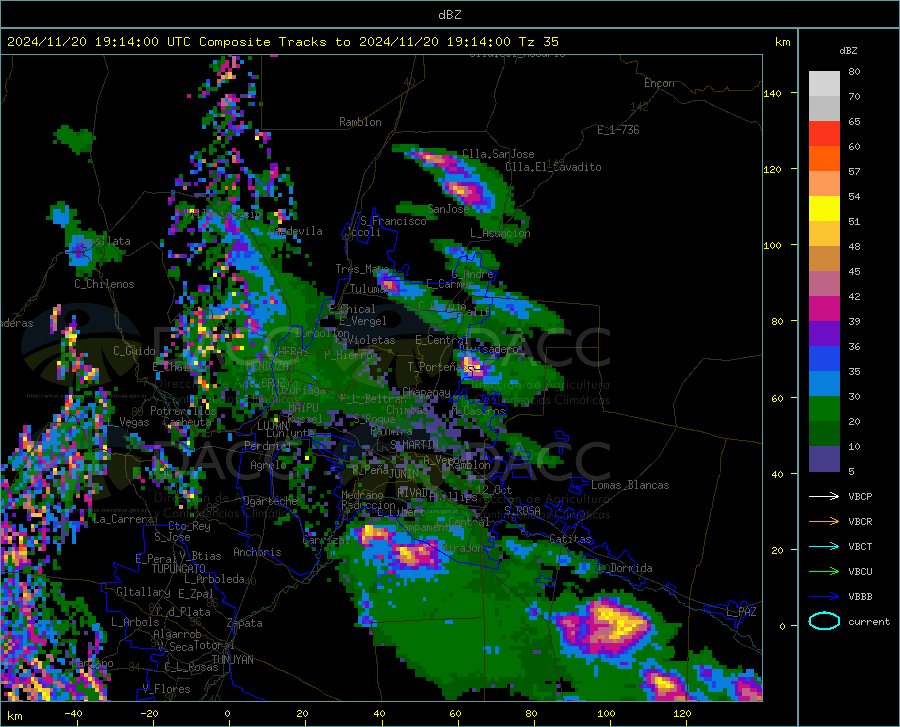Click the S_MARTIN label on map

[414, 445]
